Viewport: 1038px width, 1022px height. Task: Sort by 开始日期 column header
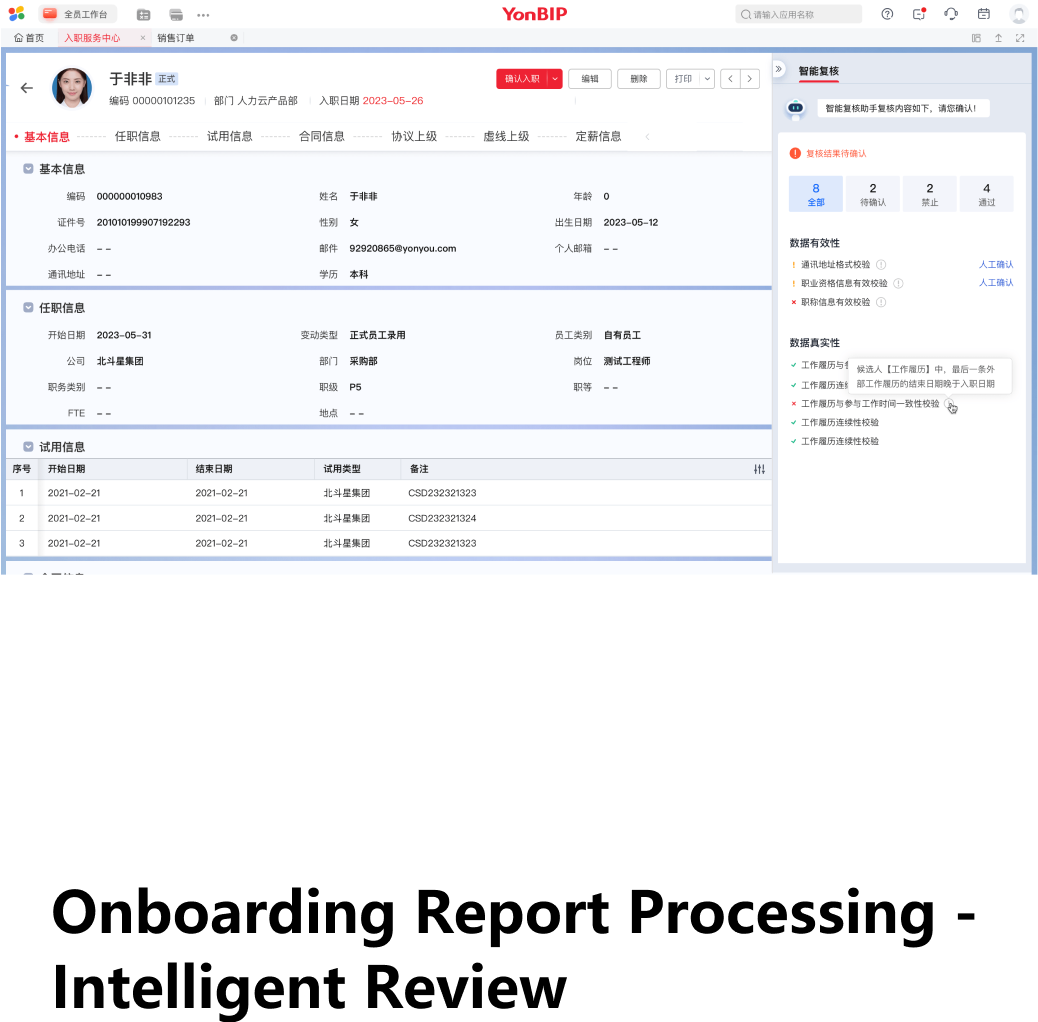(x=66, y=469)
